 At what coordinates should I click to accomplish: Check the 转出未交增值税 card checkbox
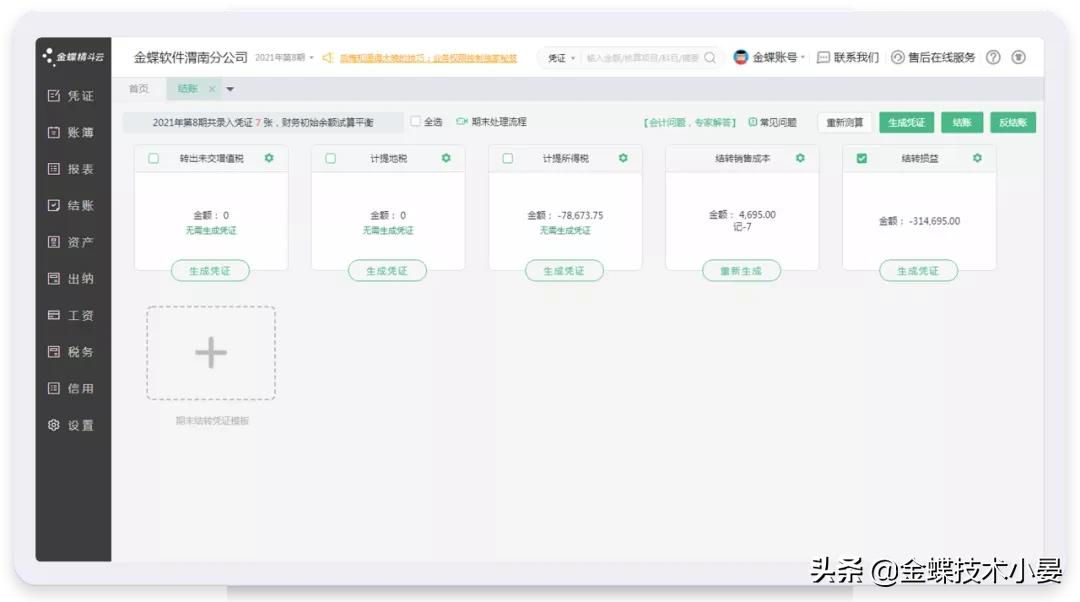pyautogui.click(x=153, y=158)
